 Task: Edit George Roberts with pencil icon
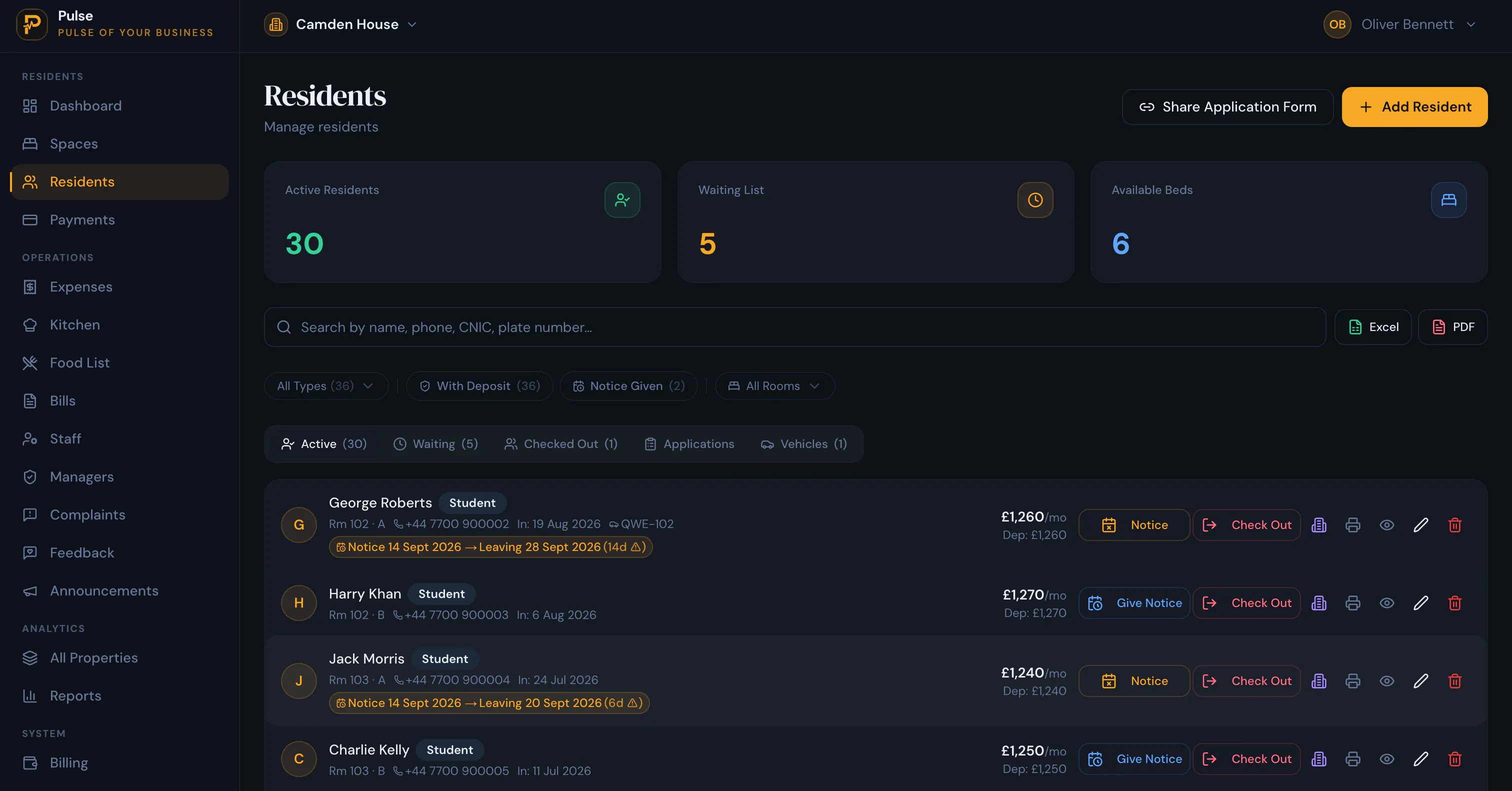(1420, 524)
